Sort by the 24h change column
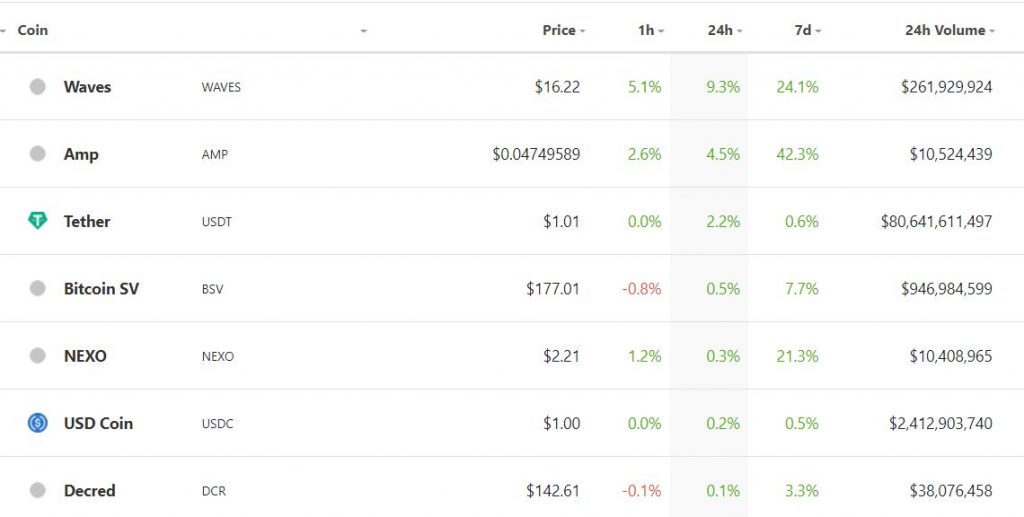Screen dimensions: 1024x517 725,30
